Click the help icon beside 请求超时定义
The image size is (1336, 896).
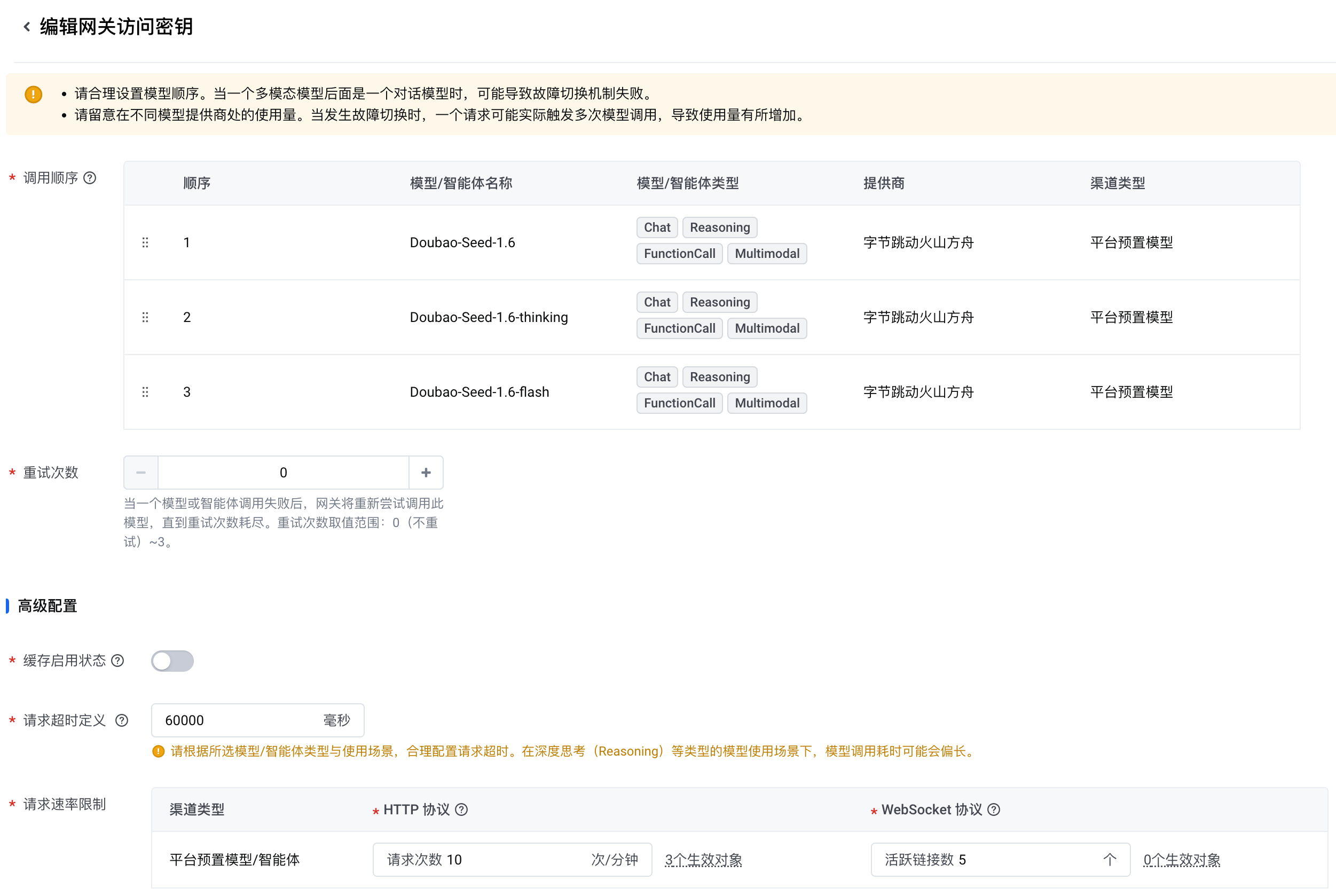tap(122, 720)
